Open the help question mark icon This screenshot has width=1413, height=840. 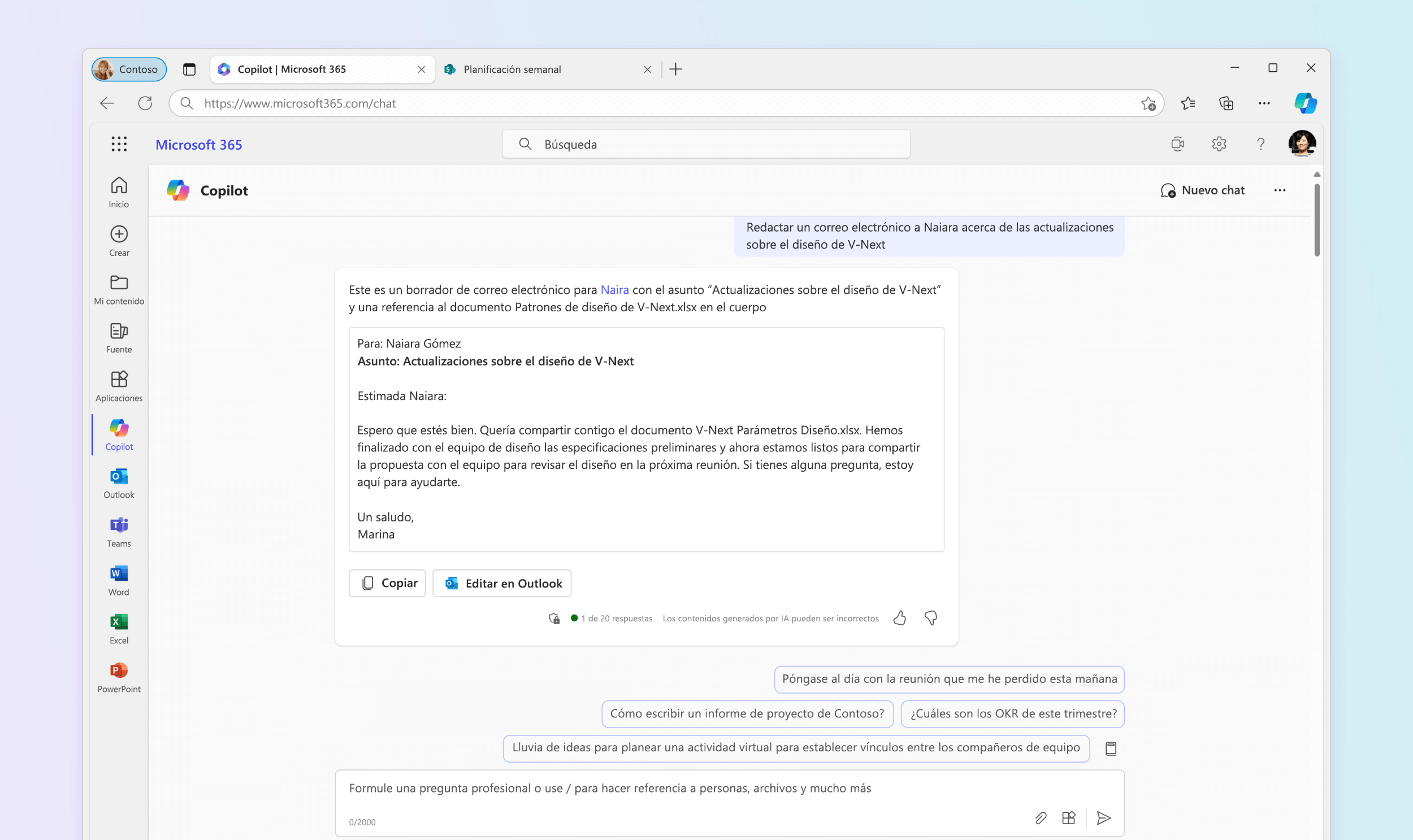click(x=1260, y=144)
